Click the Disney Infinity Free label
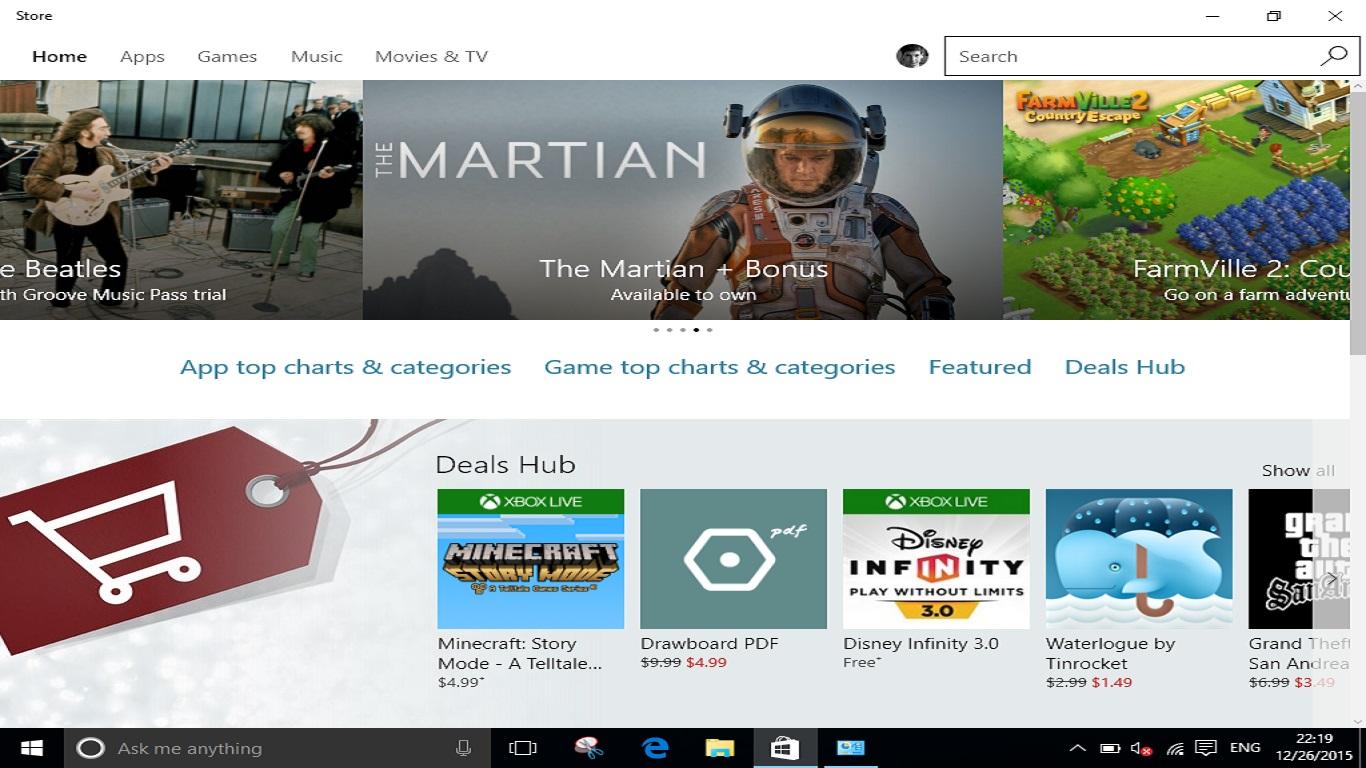Viewport: 1366px width, 768px height. click(862, 662)
